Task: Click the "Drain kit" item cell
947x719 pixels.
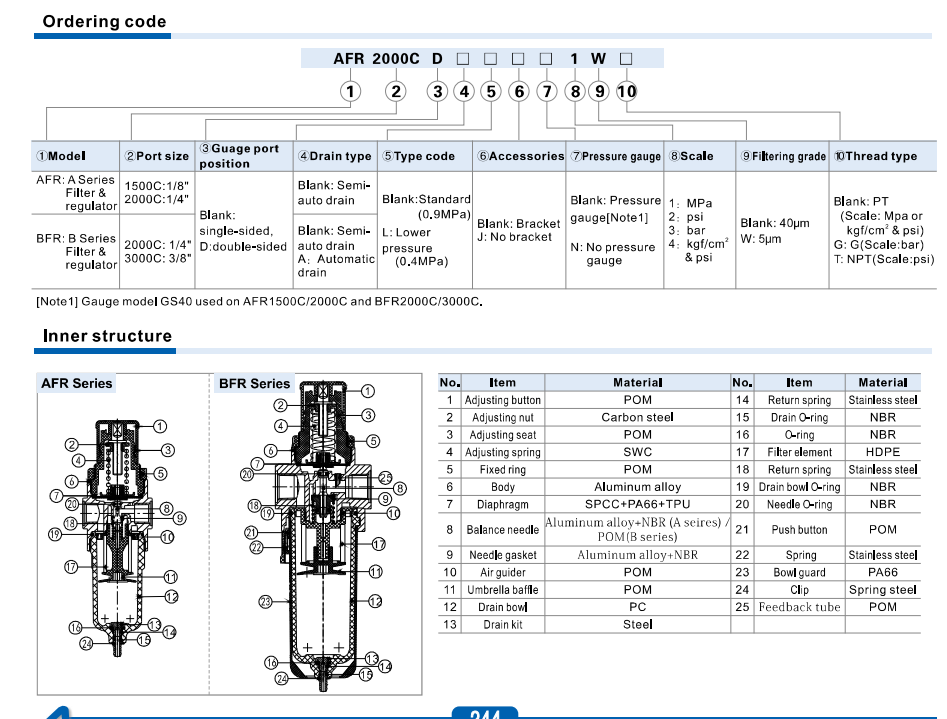Action: coord(502,624)
